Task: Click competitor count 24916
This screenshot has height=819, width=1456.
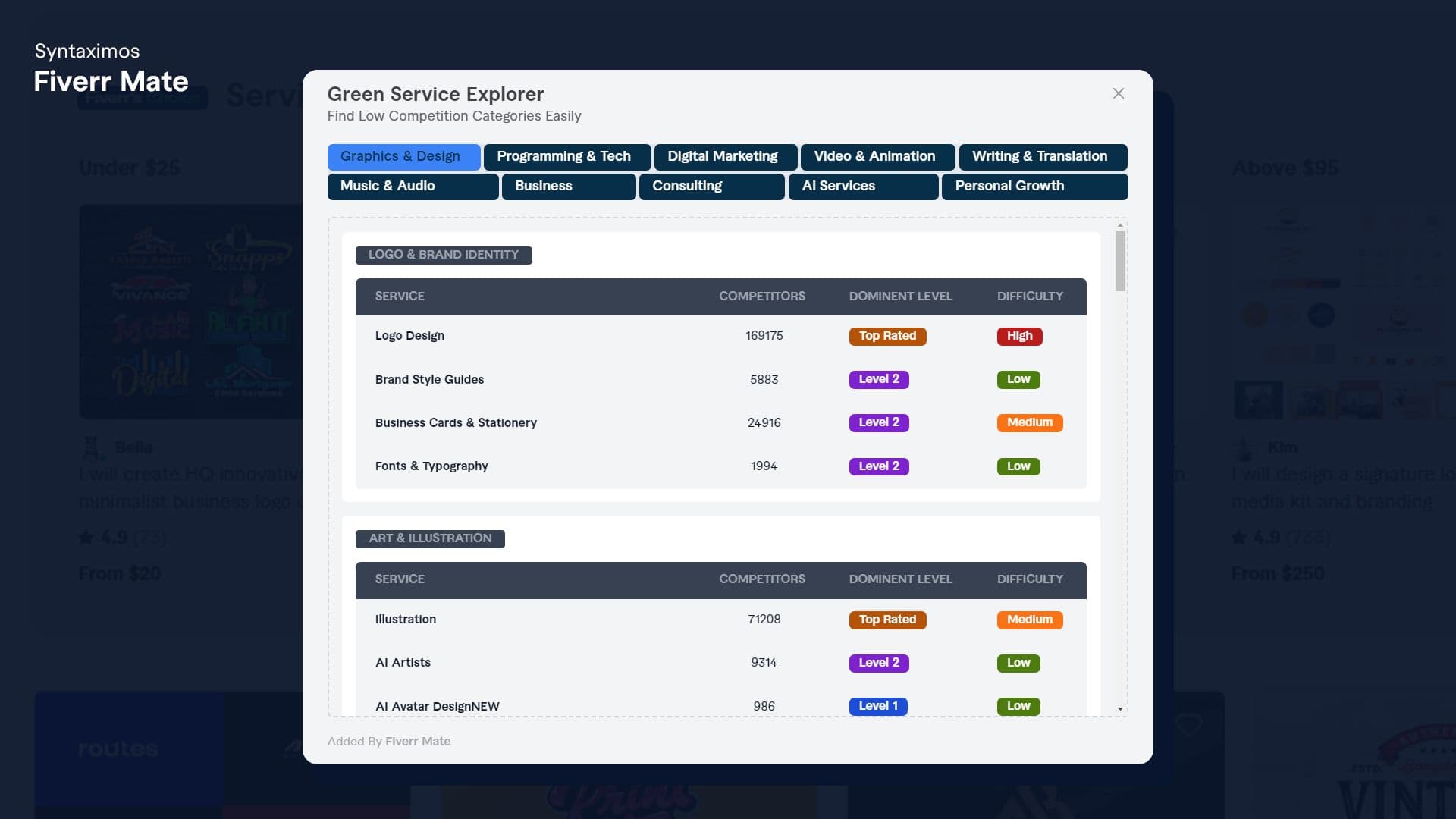Action: click(764, 422)
